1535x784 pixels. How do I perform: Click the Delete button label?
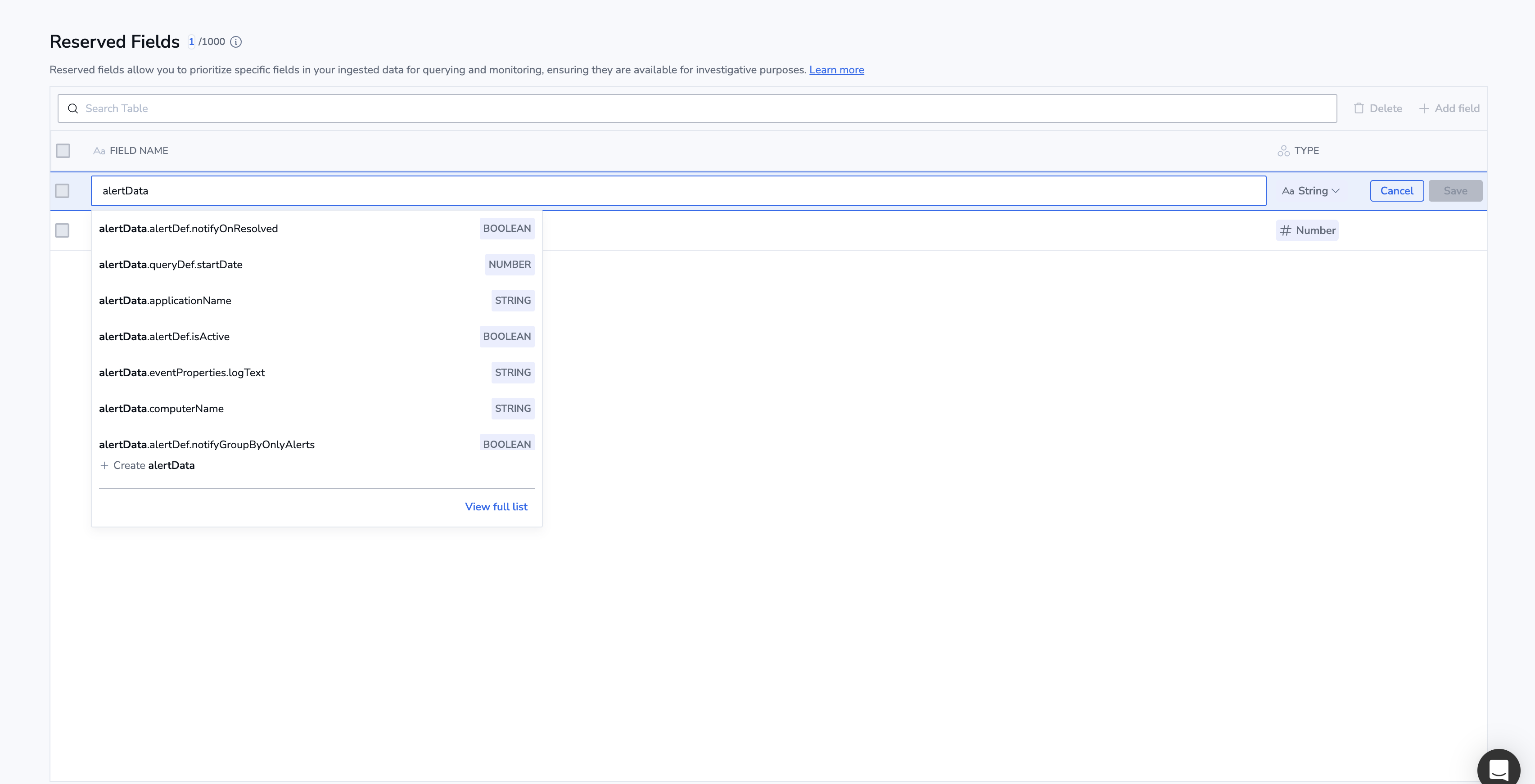[1386, 108]
